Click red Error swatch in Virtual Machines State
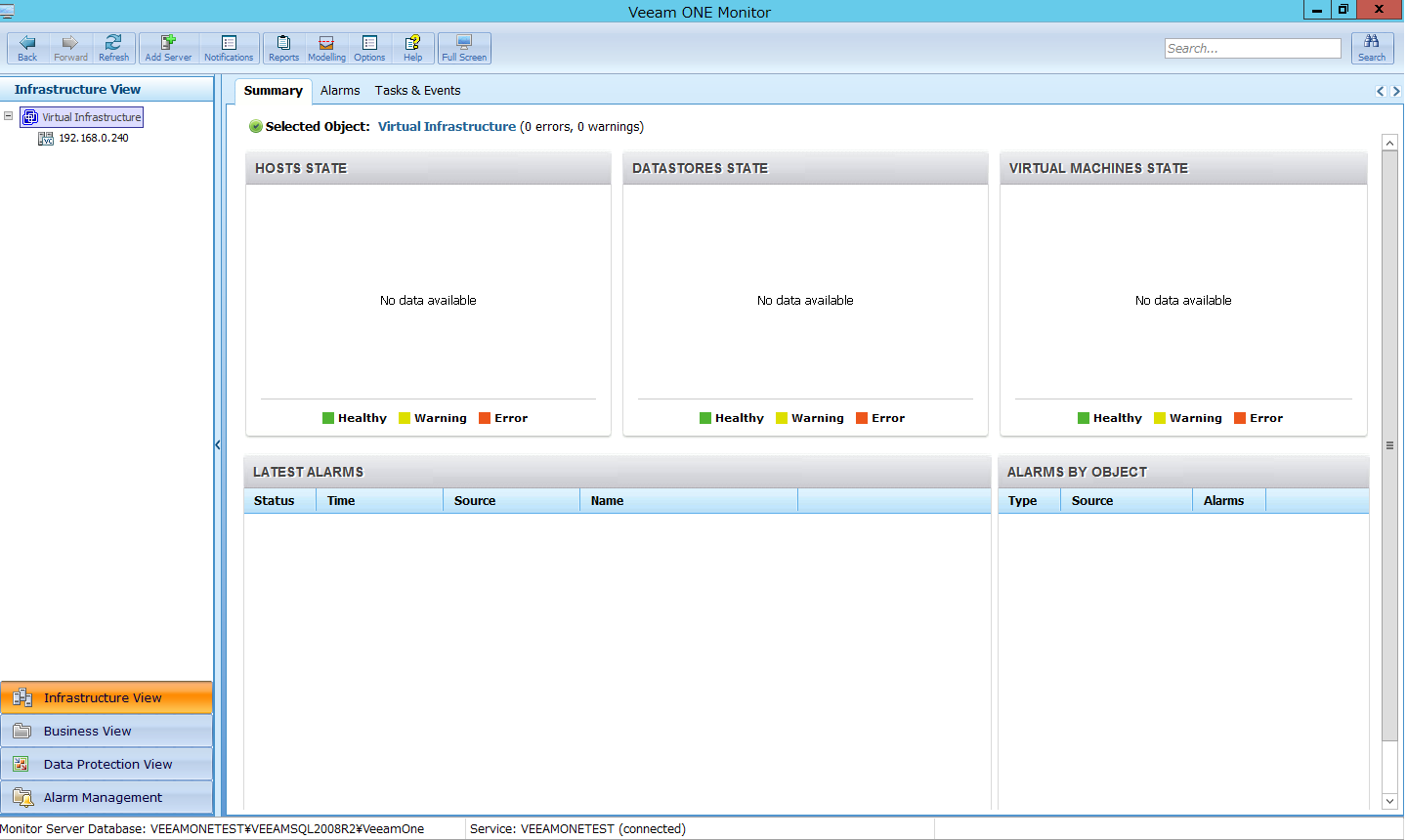Screen dimensions: 1407x840 point(1240,418)
